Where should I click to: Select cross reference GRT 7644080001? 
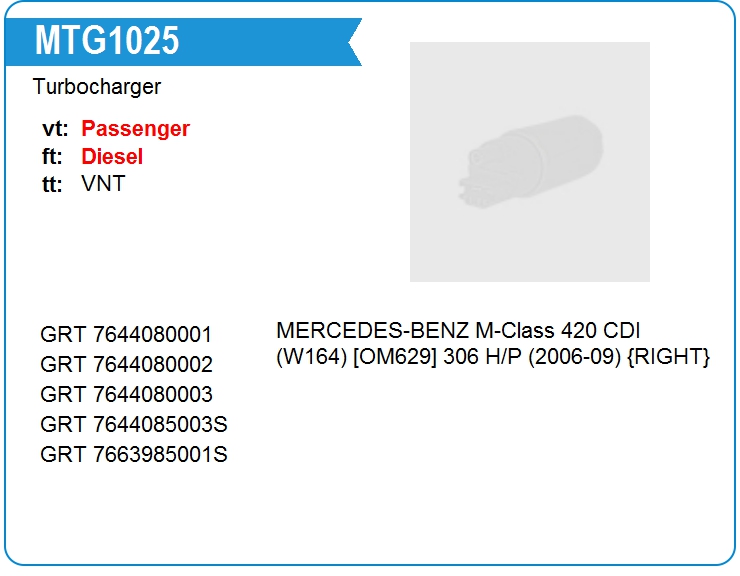126,334
